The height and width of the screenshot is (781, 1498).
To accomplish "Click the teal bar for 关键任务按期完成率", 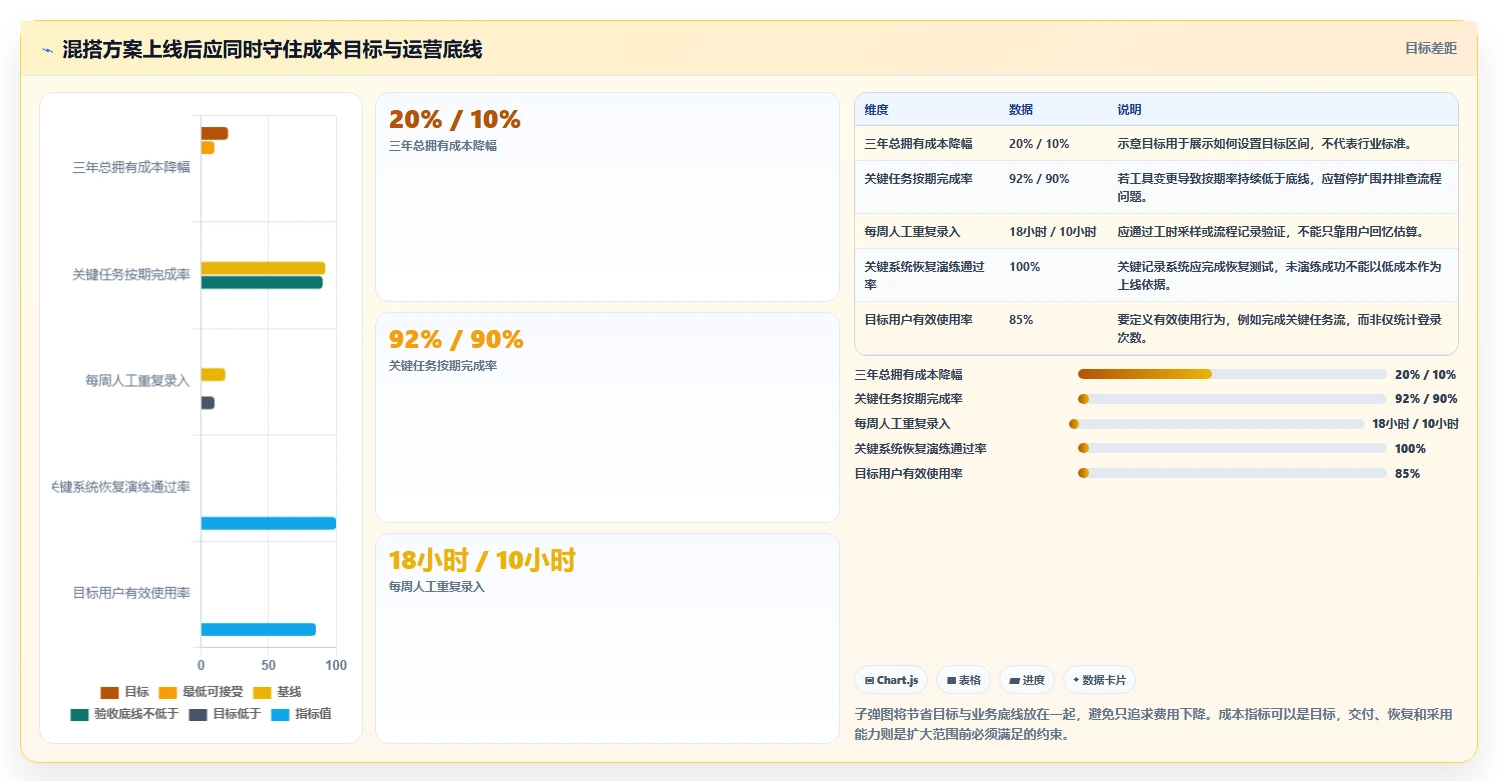I will coord(262,282).
